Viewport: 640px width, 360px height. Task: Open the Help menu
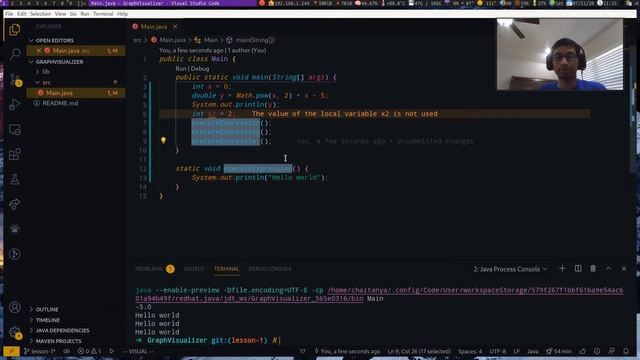[122, 14]
